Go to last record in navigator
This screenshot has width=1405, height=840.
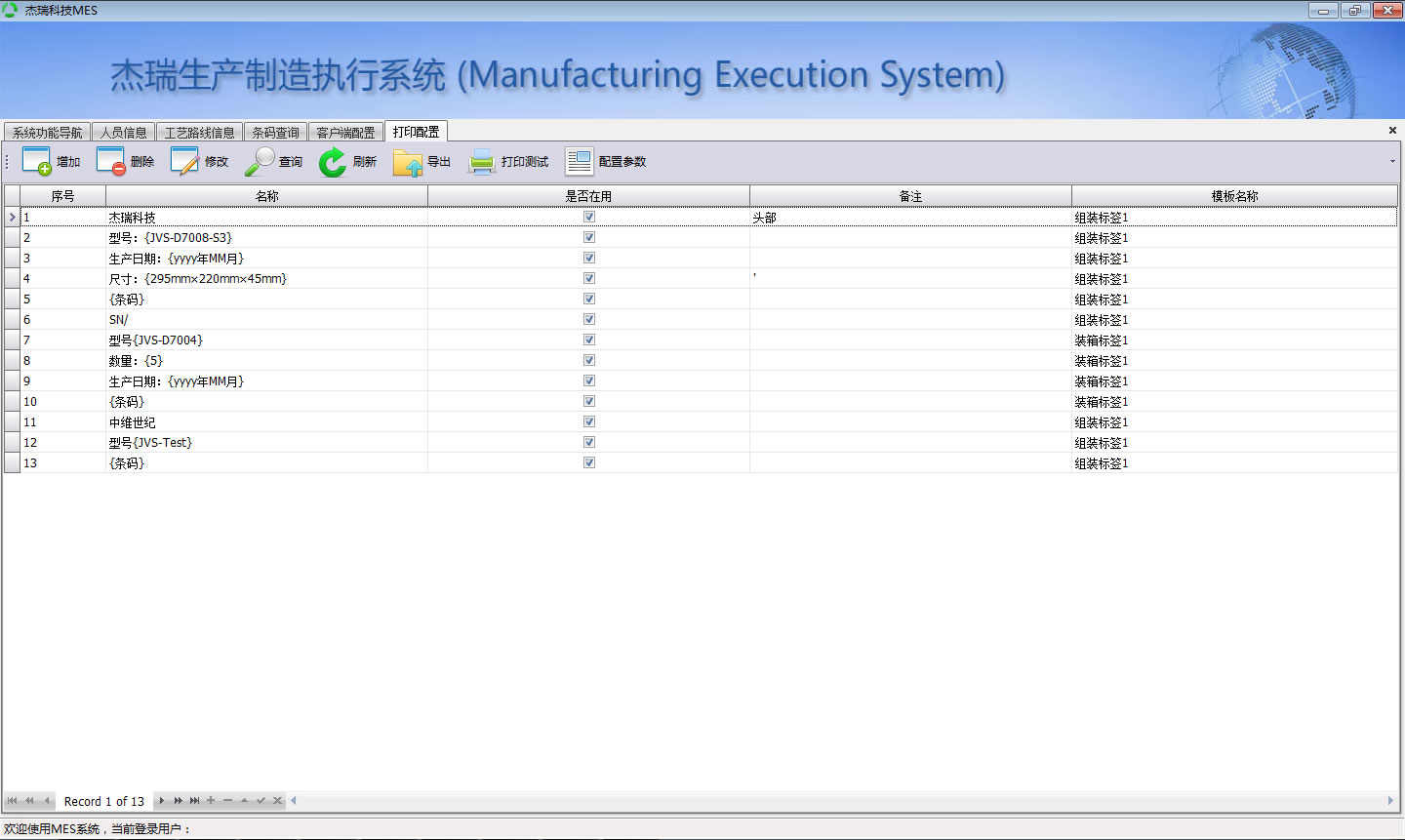194,801
